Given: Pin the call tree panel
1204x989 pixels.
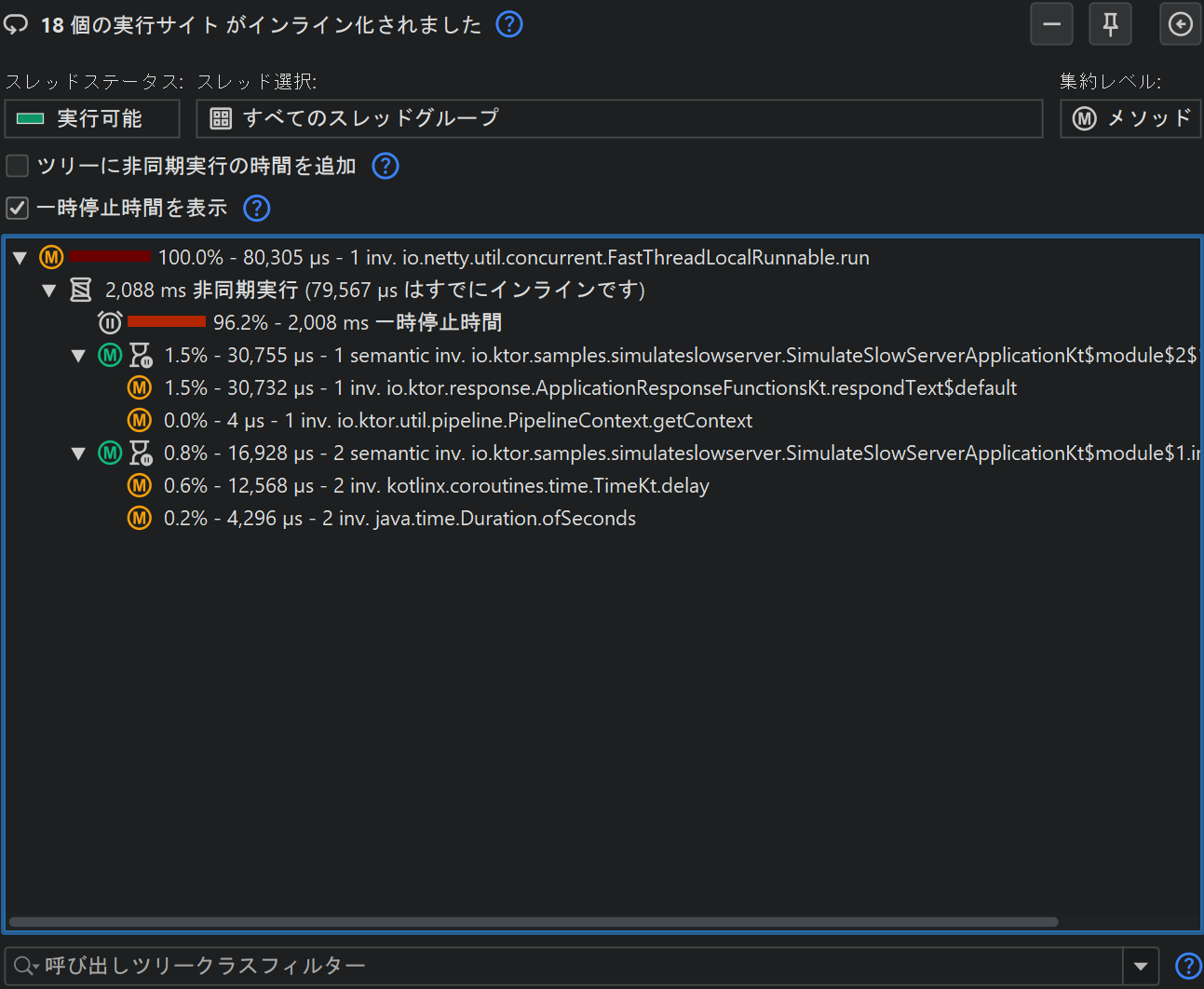Looking at the screenshot, I should coord(1110,24).
